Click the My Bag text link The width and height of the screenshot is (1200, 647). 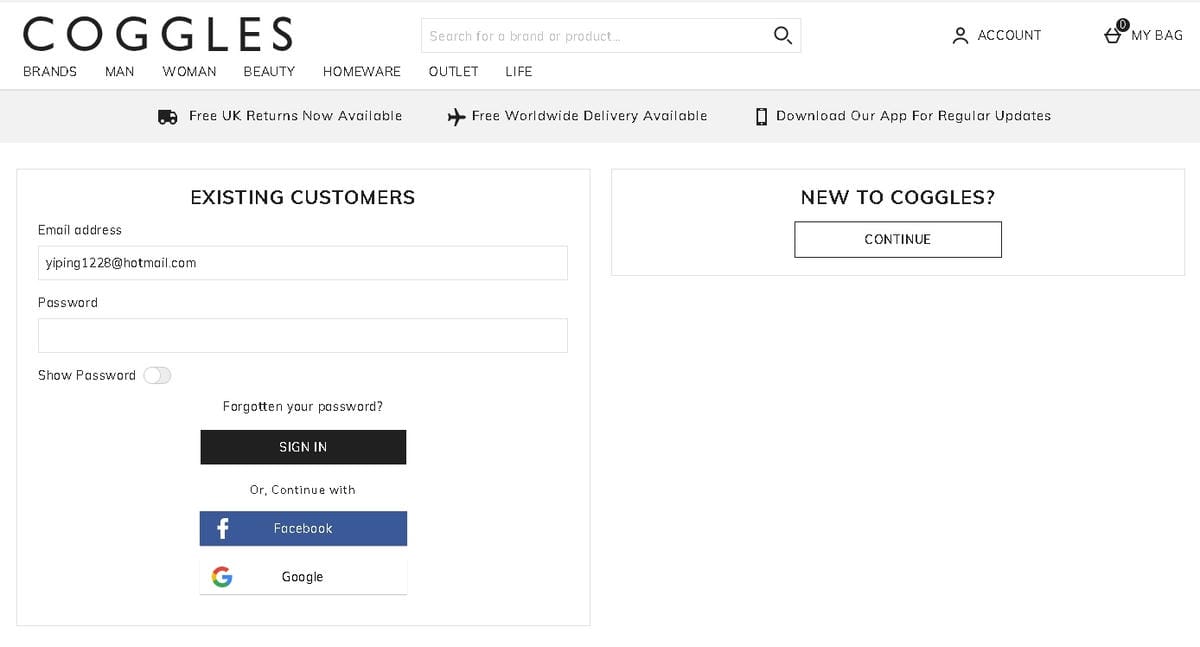[1157, 35]
